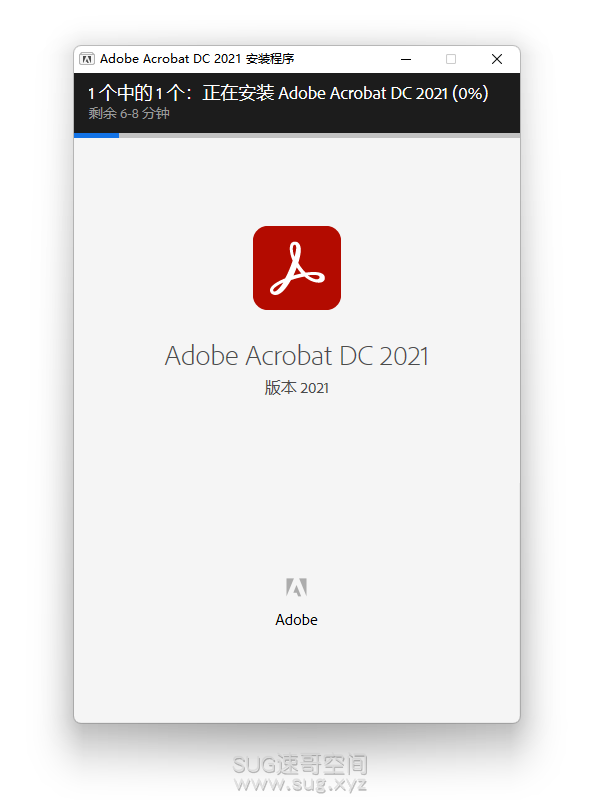Click the '版本 2021' version text
This screenshot has height=800, width=600.
point(296,388)
